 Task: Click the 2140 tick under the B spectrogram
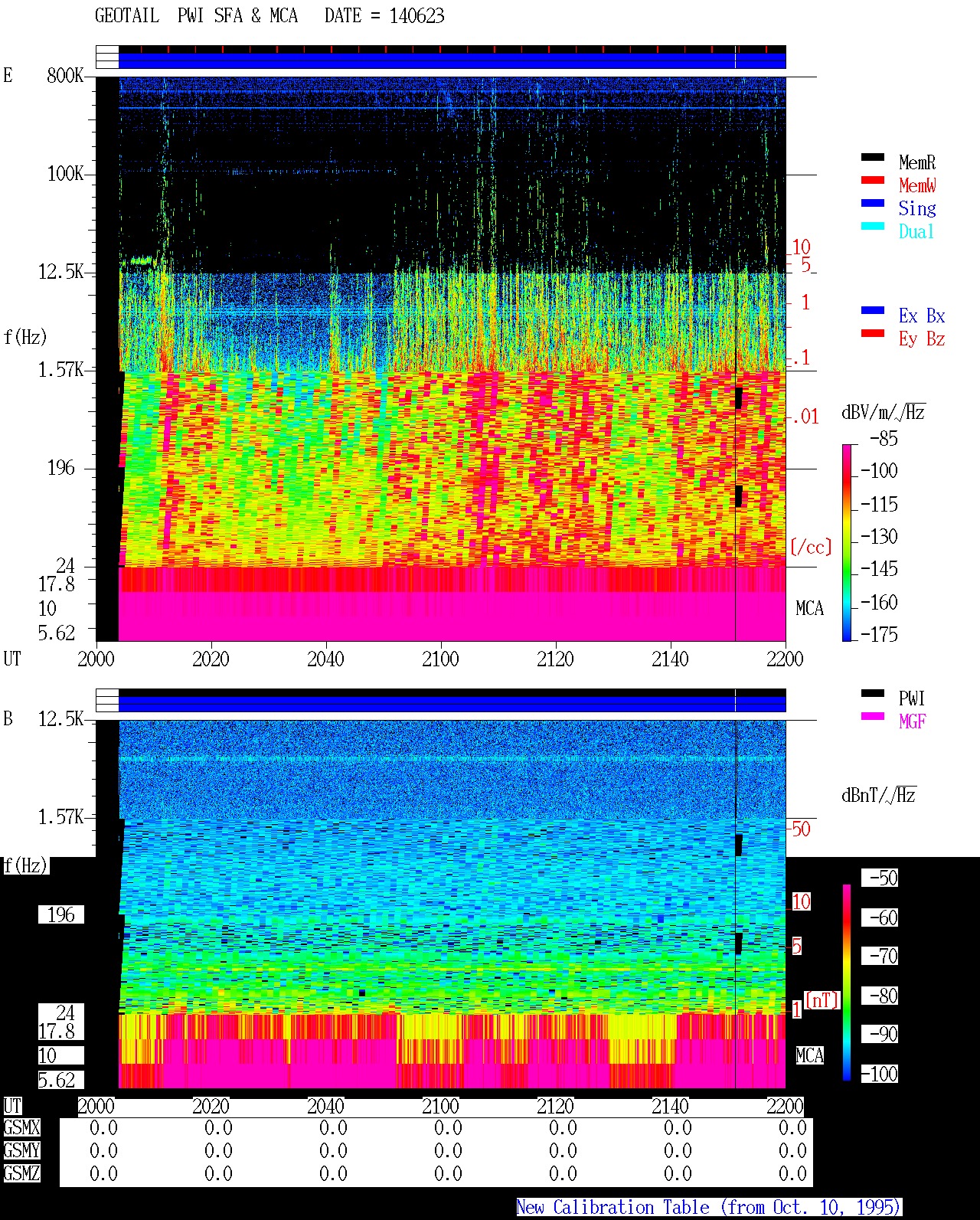pos(670,1106)
